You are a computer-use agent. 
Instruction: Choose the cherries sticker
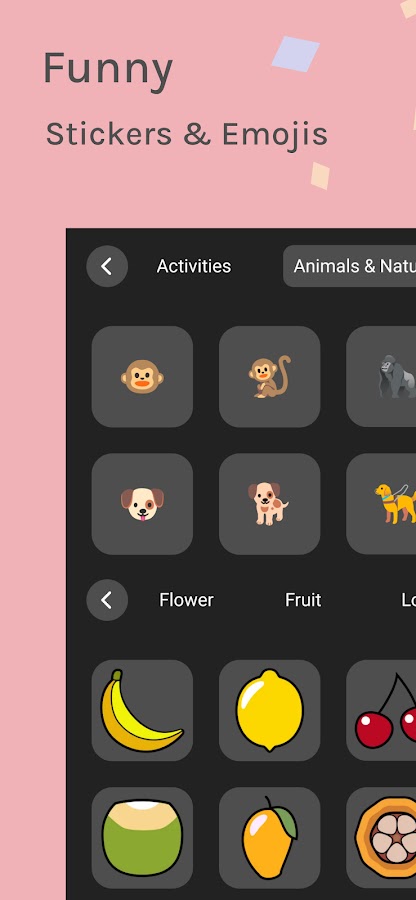tap(382, 711)
